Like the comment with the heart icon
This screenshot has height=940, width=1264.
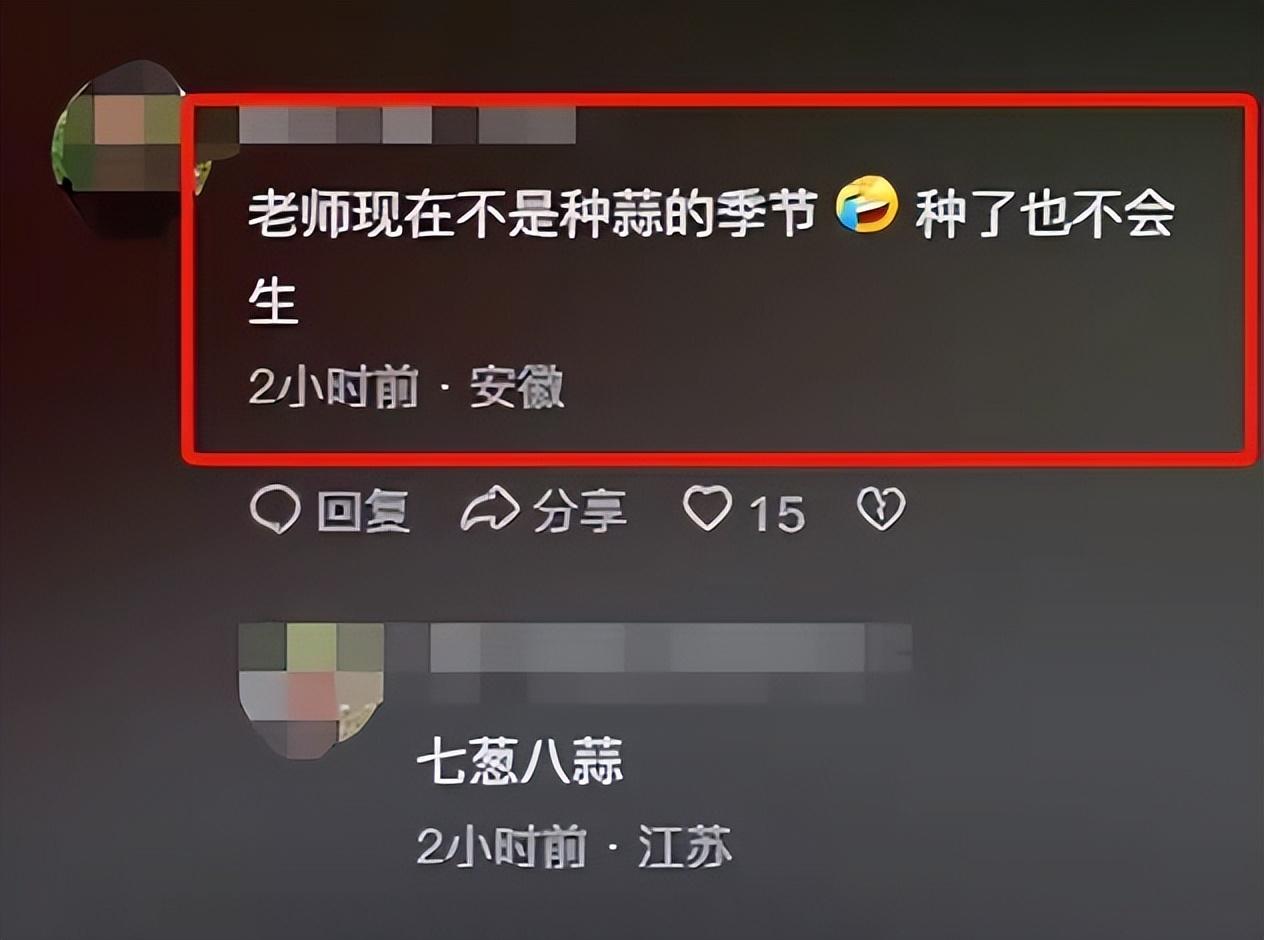coord(708,510)
